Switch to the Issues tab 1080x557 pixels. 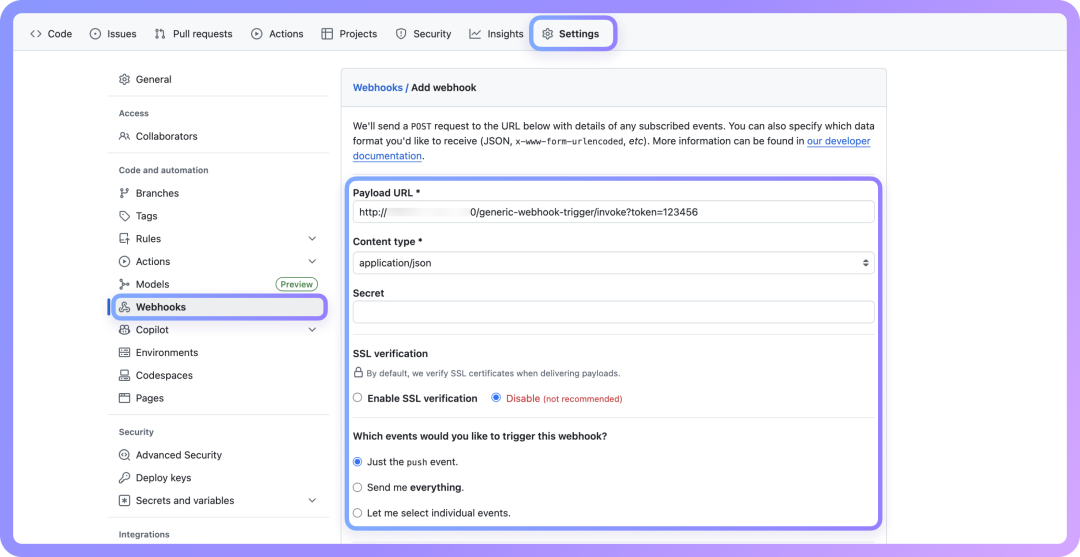(113, 34)
